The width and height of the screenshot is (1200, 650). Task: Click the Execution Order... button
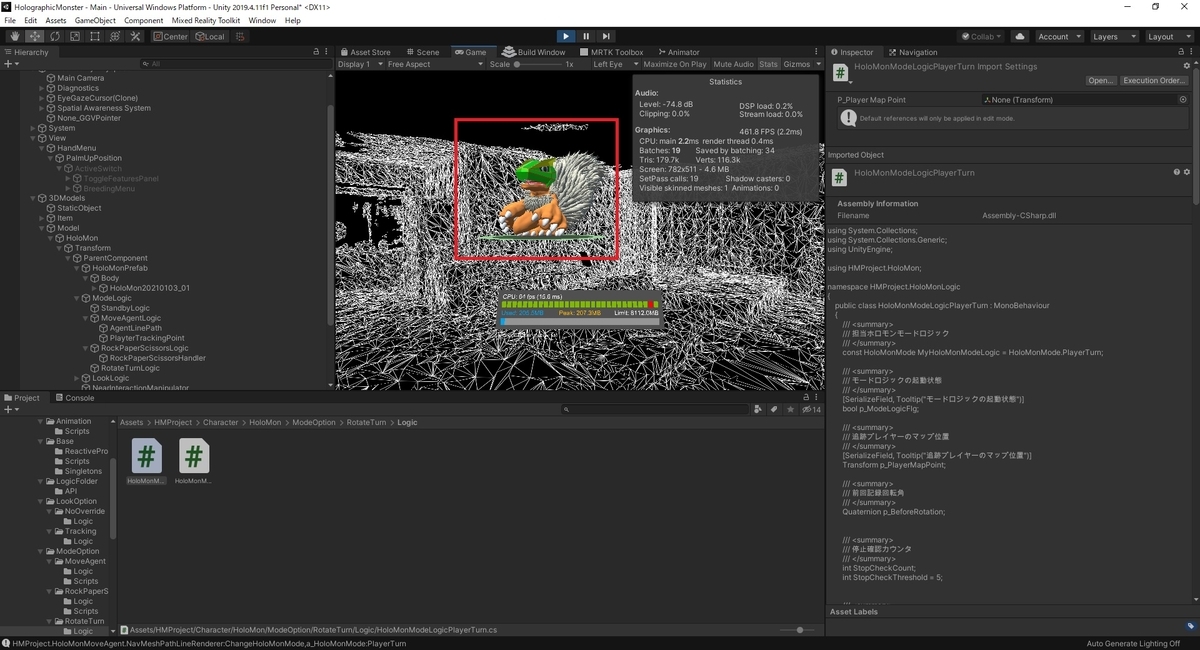1153,80
